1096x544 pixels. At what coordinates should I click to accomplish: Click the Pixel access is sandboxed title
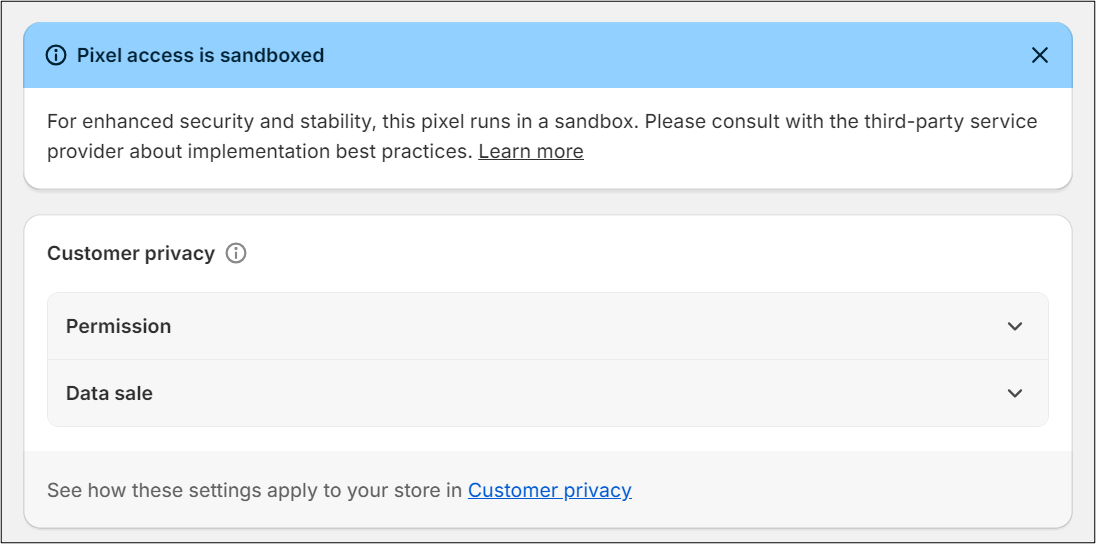pos(200,55)
